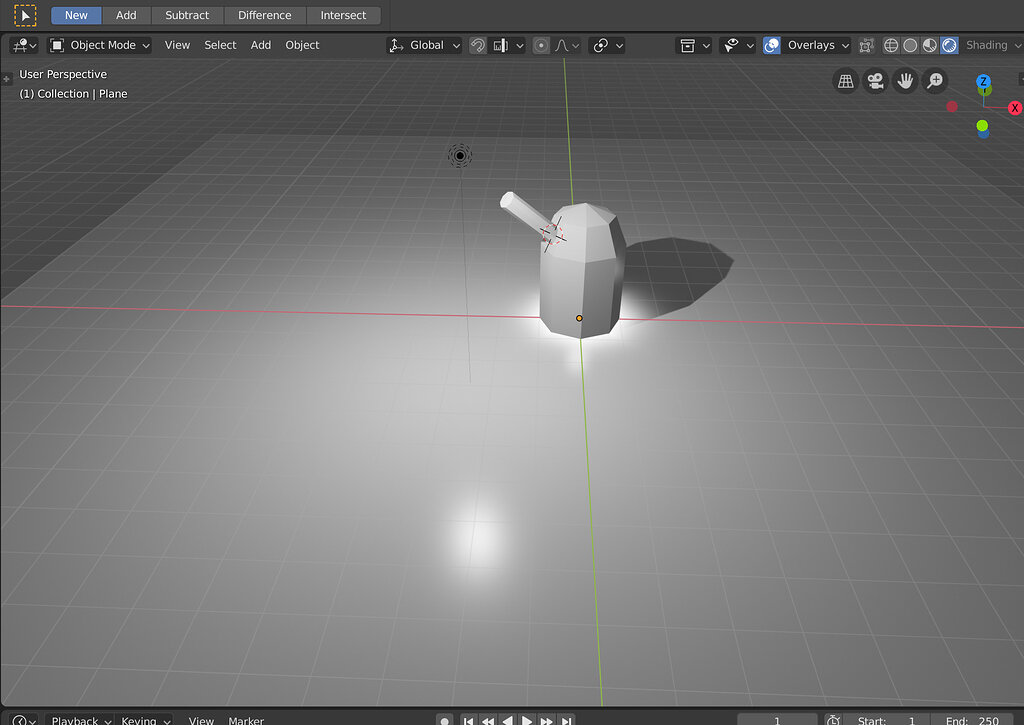This screenshot has width=1024, height=725.
Task: Open the Object Mode dropdown
Action: 99,45
